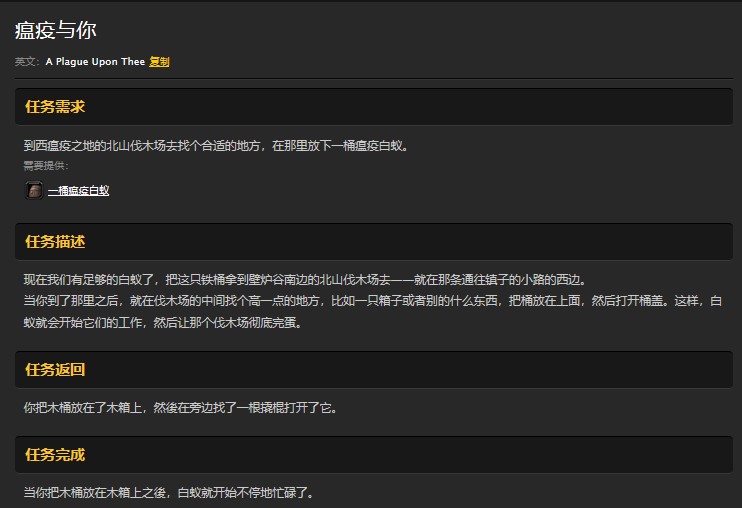The height and width of the screenshot is (508, 742).
Task: Click the completion text starting with 当你把木桶放在木箱上
Action: click(x=168, y=493)
